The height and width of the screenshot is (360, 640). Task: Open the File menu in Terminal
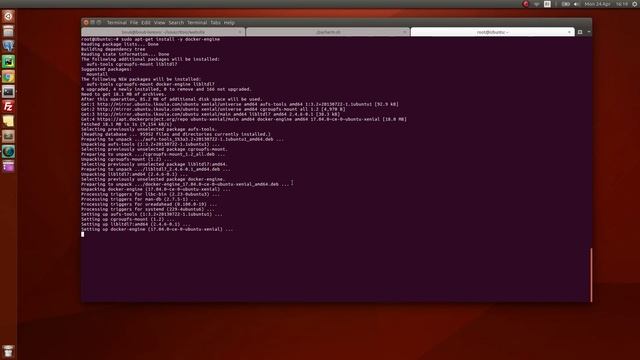click(x=134, y=22)
